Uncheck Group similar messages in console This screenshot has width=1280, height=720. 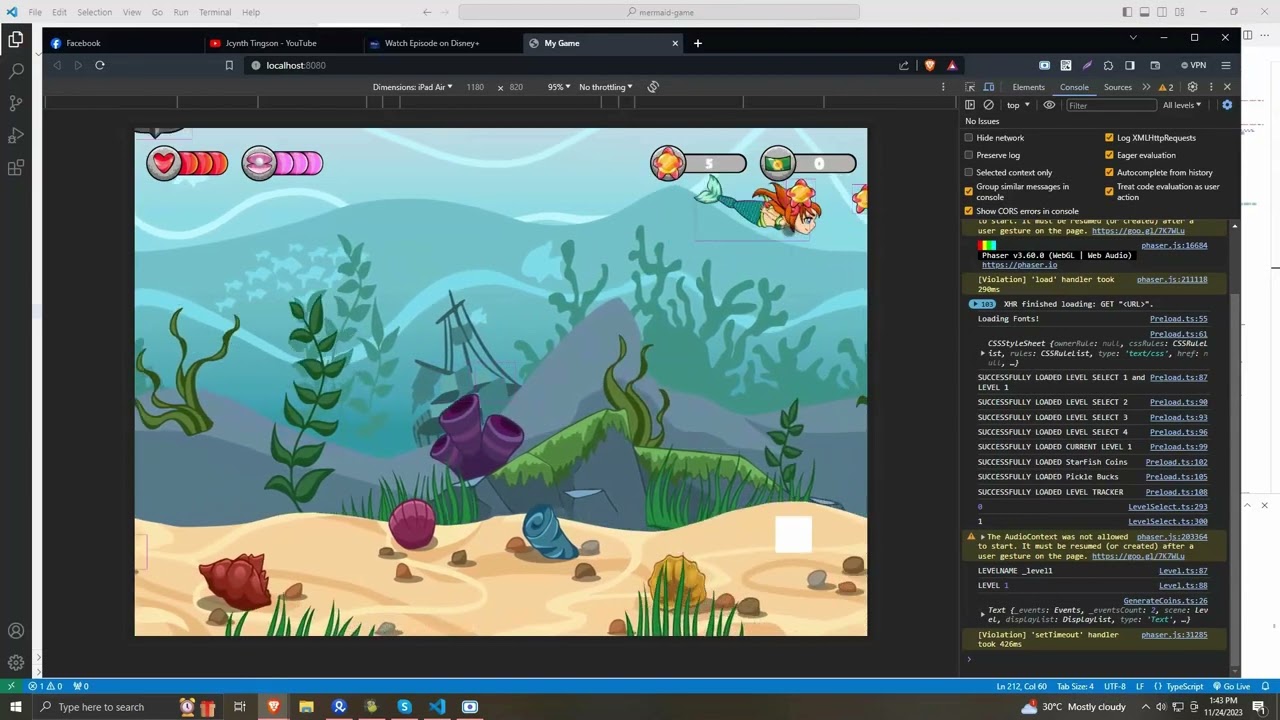pyautogui.click(x=968, y=191)
